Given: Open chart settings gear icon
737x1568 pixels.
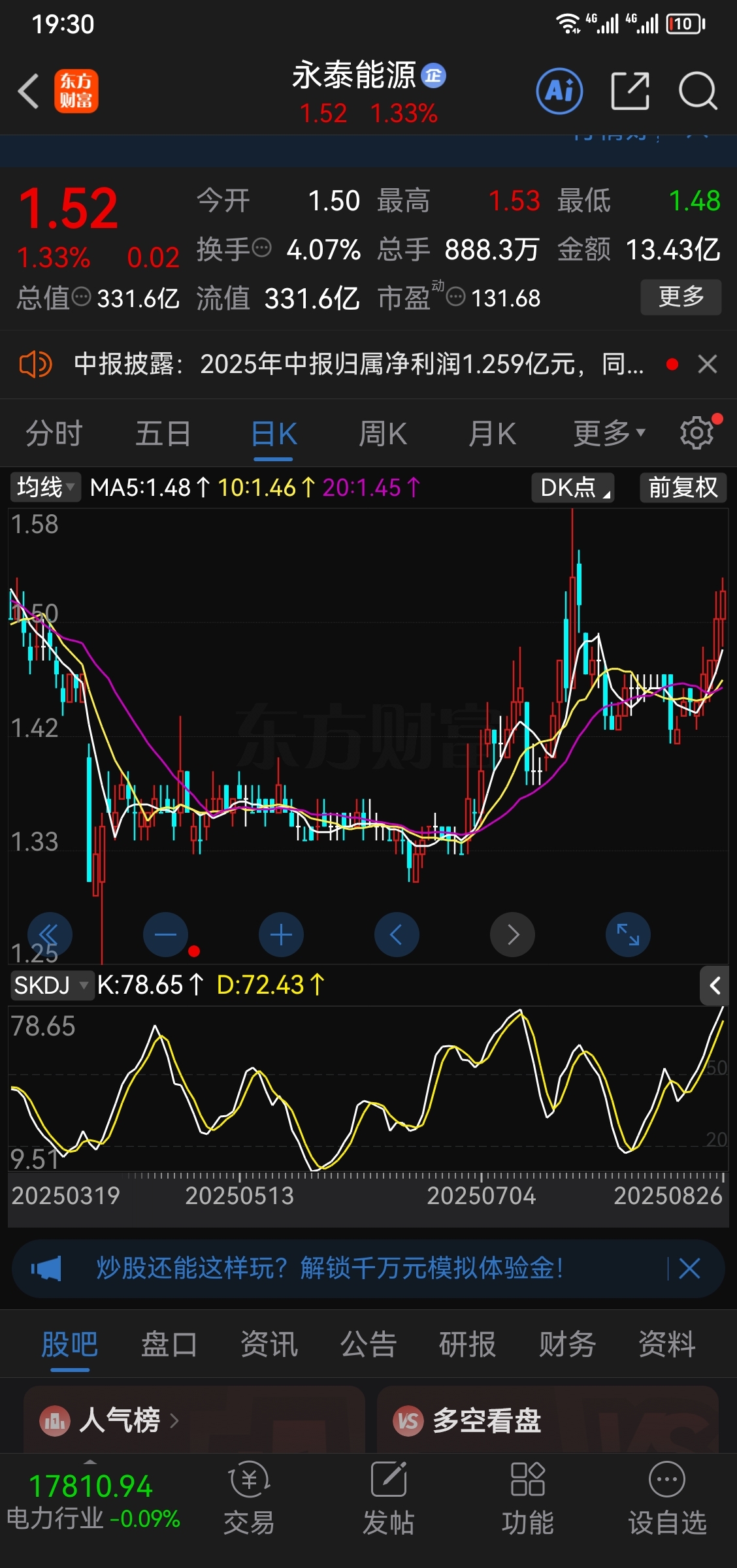Looking at the screenshot, I should coord(696,433).
